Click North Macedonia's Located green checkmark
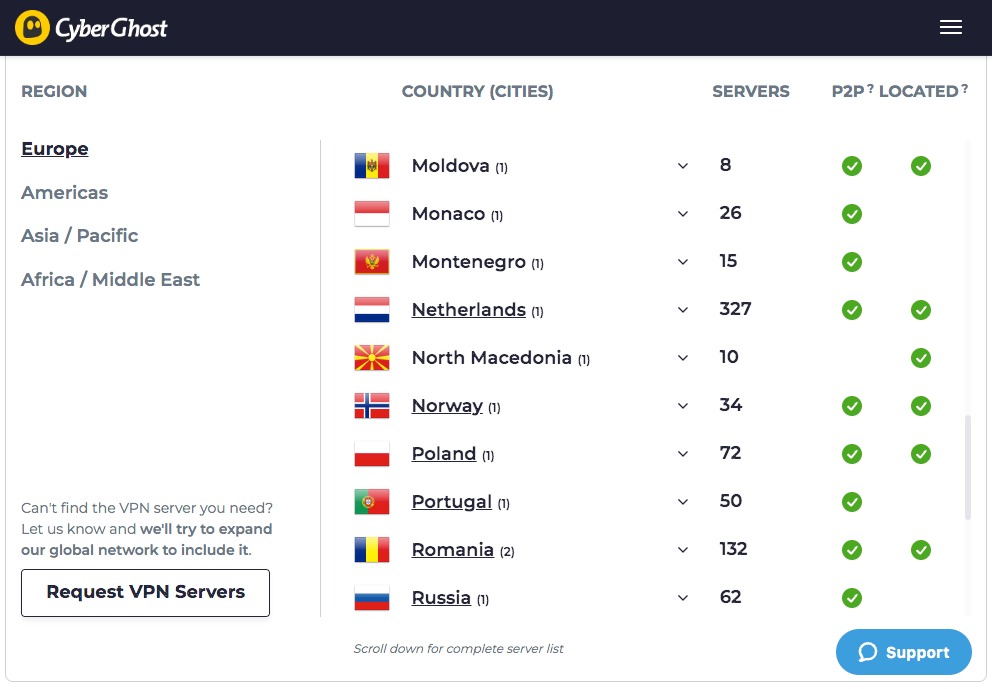This screenshot has width=992, height=689. tap(921, 357)
